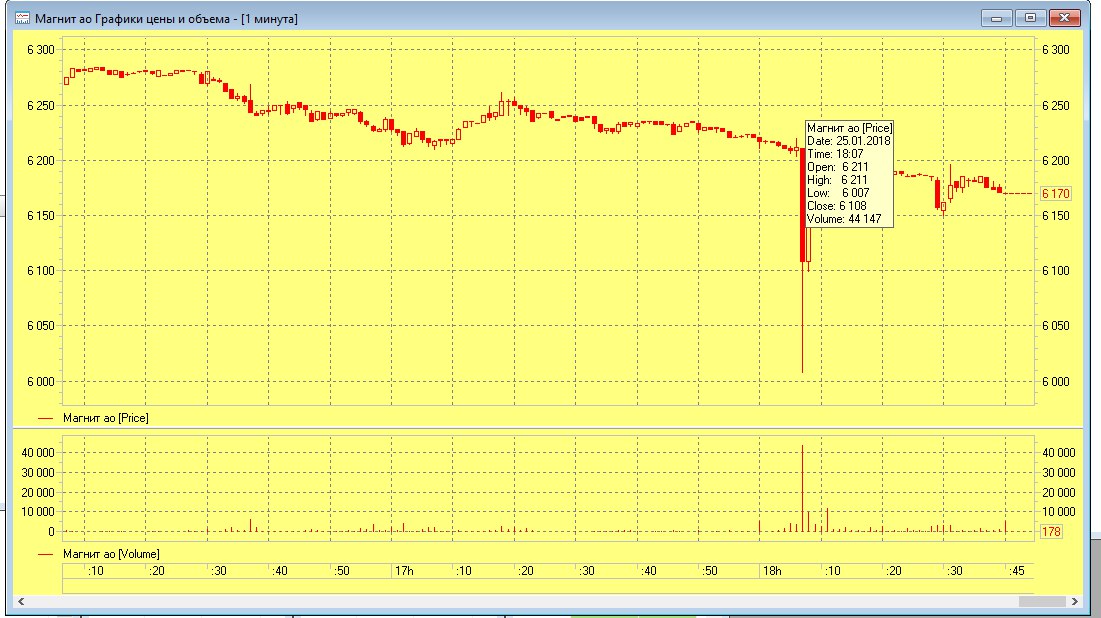The height and width of the screenshot is (618, 1101).
Task: Maximize the Магнит ао chart window
Action: [x=1030, y=18]
